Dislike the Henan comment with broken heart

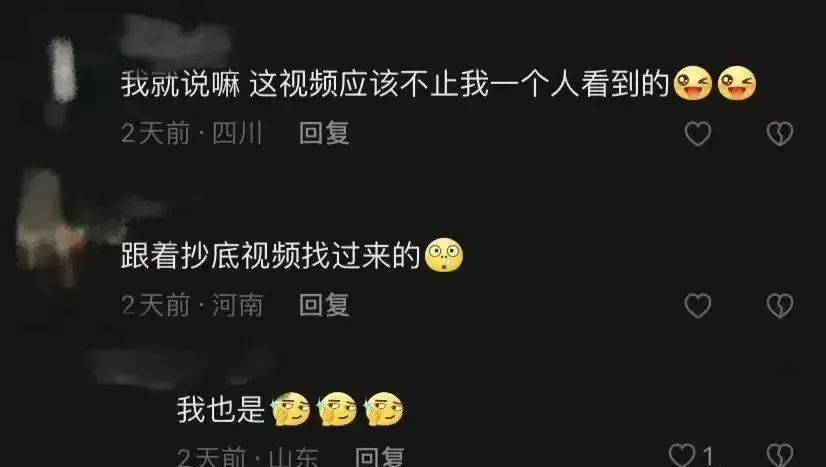click(x=780, y=306)
